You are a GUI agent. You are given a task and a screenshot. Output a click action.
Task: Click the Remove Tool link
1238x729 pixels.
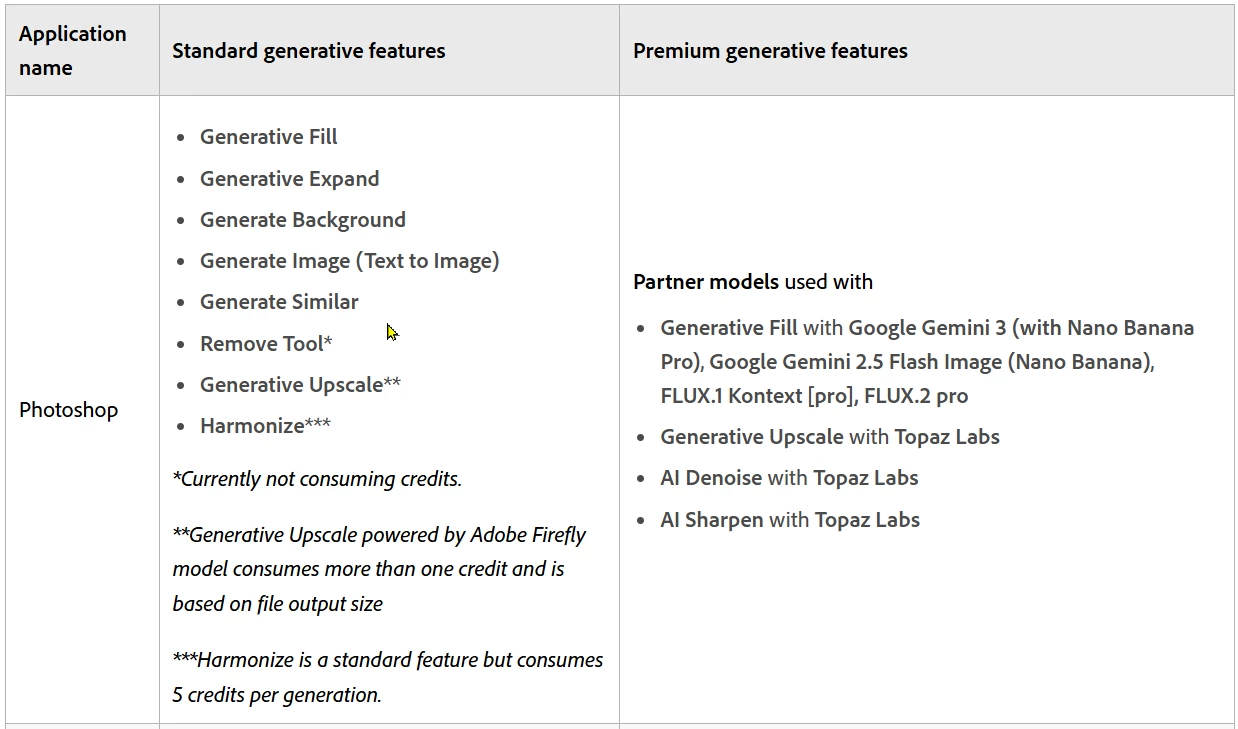point(262,344)
